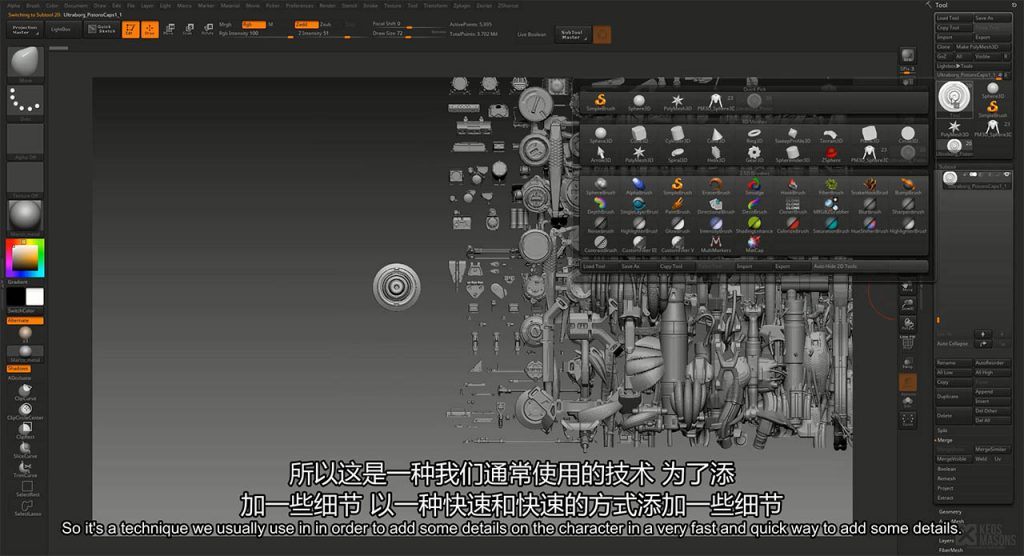Click Make PolyMesh3D button
The image size is (1024, 556).
[983, 47]
